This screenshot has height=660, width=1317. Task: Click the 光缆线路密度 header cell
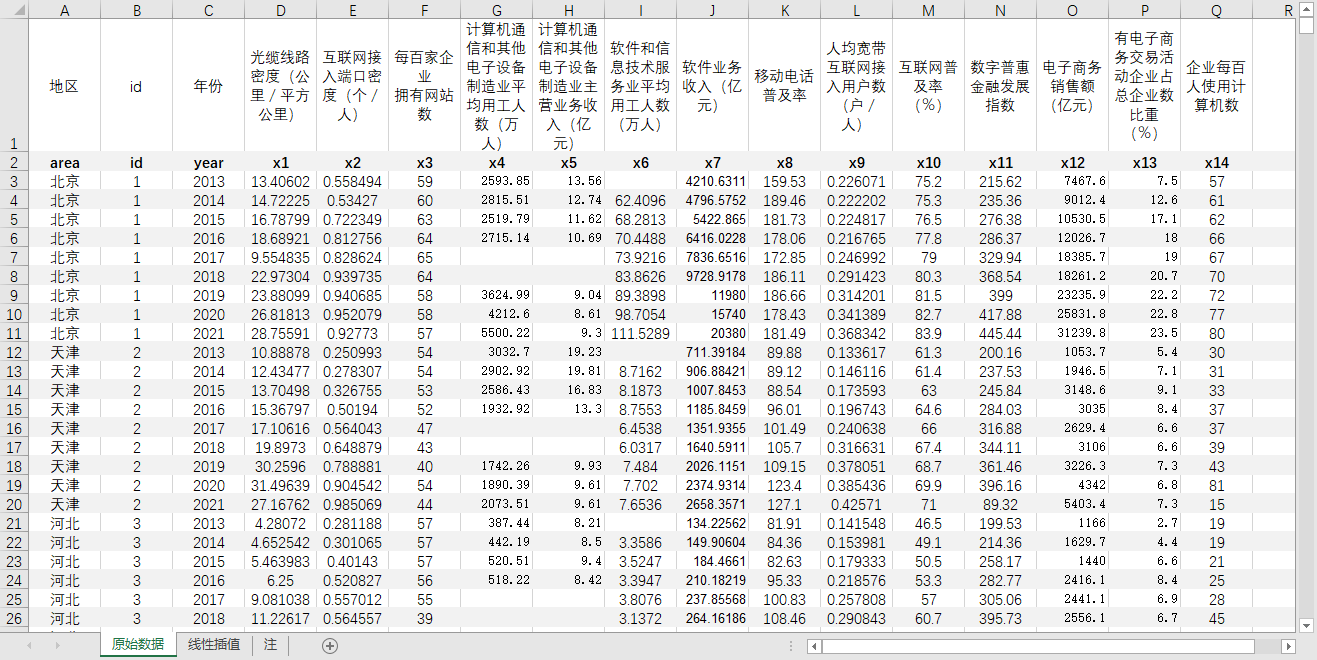click(281, 86)
